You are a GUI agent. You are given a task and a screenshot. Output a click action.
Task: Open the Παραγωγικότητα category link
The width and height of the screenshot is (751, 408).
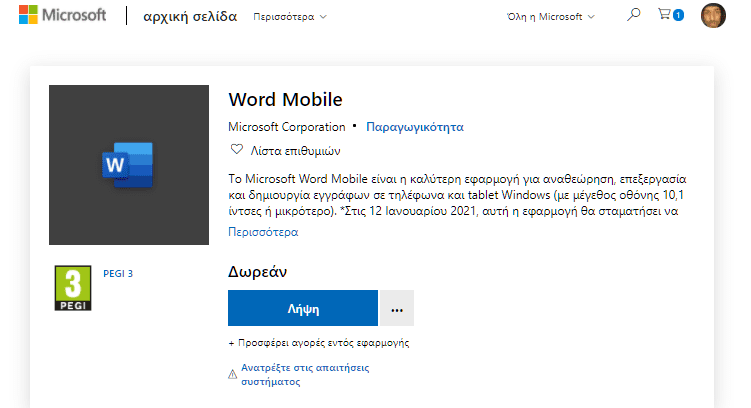(x=415, y=127)
